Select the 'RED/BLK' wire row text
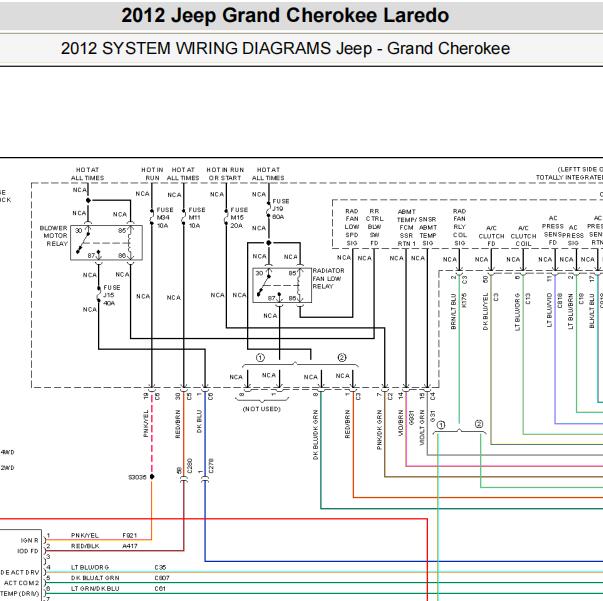 click(x=85, y=546)
